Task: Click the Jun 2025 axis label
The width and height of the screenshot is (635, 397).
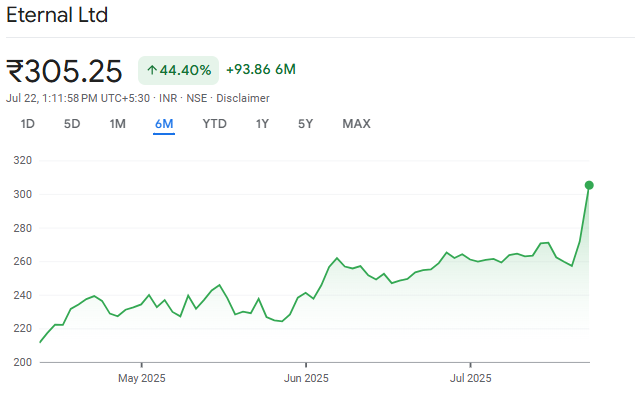Action: click(x=306, y=378)
